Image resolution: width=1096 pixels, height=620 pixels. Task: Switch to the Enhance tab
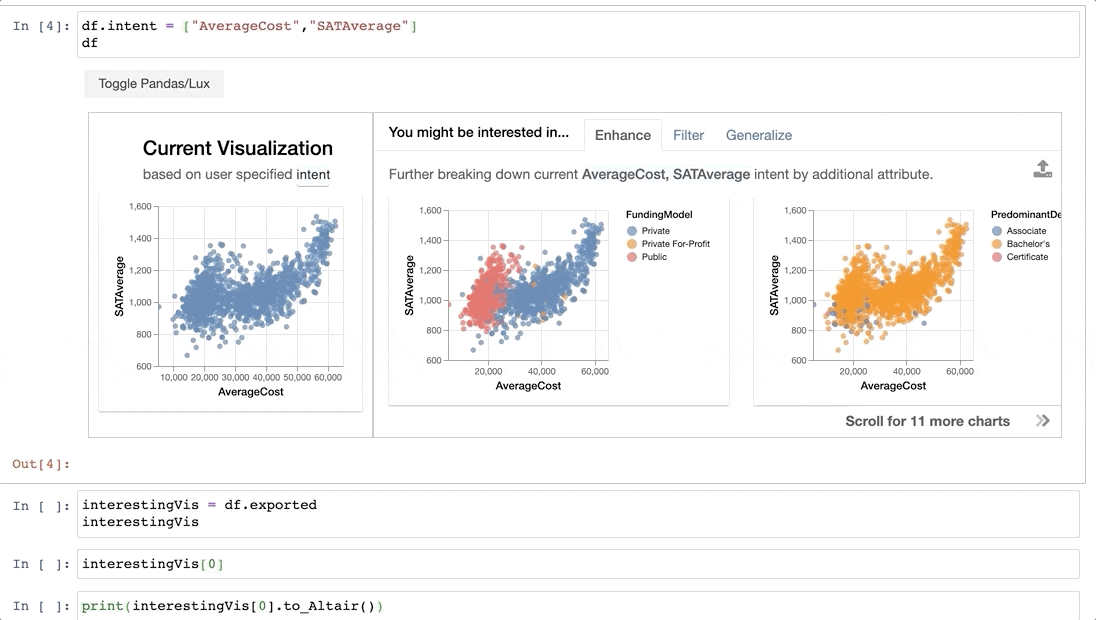pos(622,135)
